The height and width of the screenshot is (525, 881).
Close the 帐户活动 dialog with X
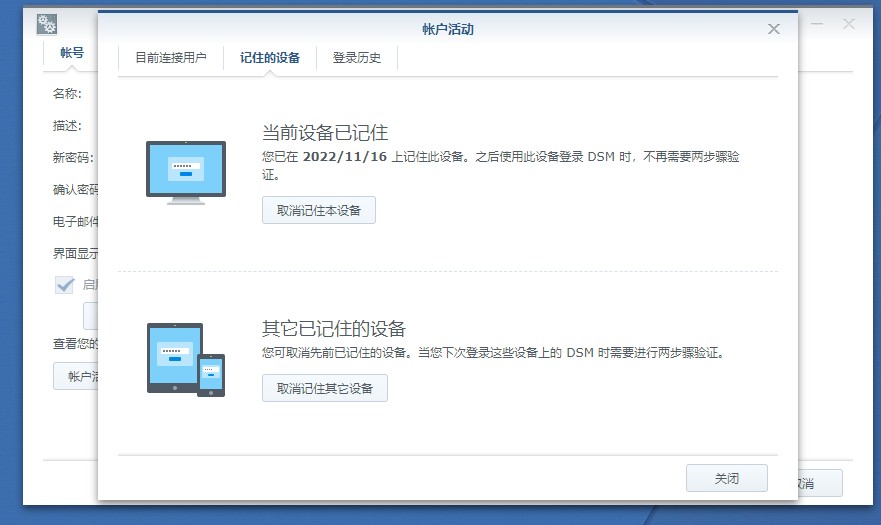[774, 29]
